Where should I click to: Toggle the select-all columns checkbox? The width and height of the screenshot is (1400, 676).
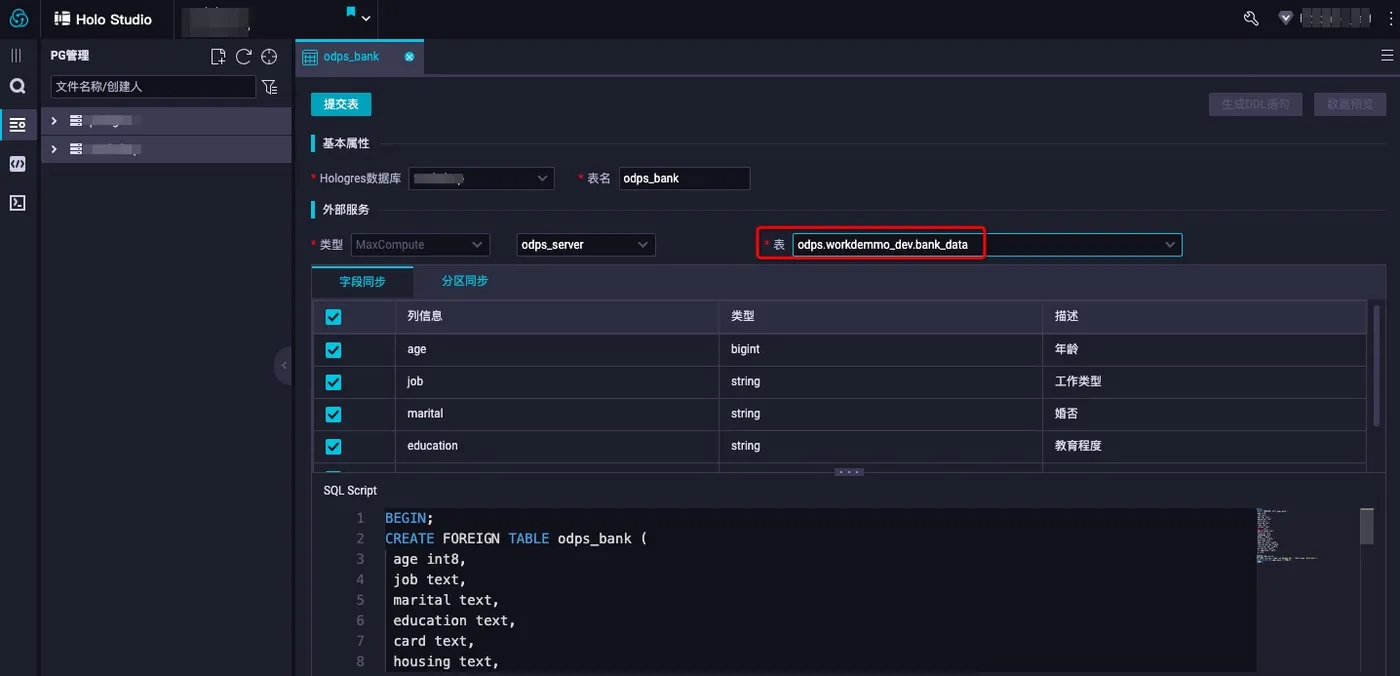(x=333, y=317)
